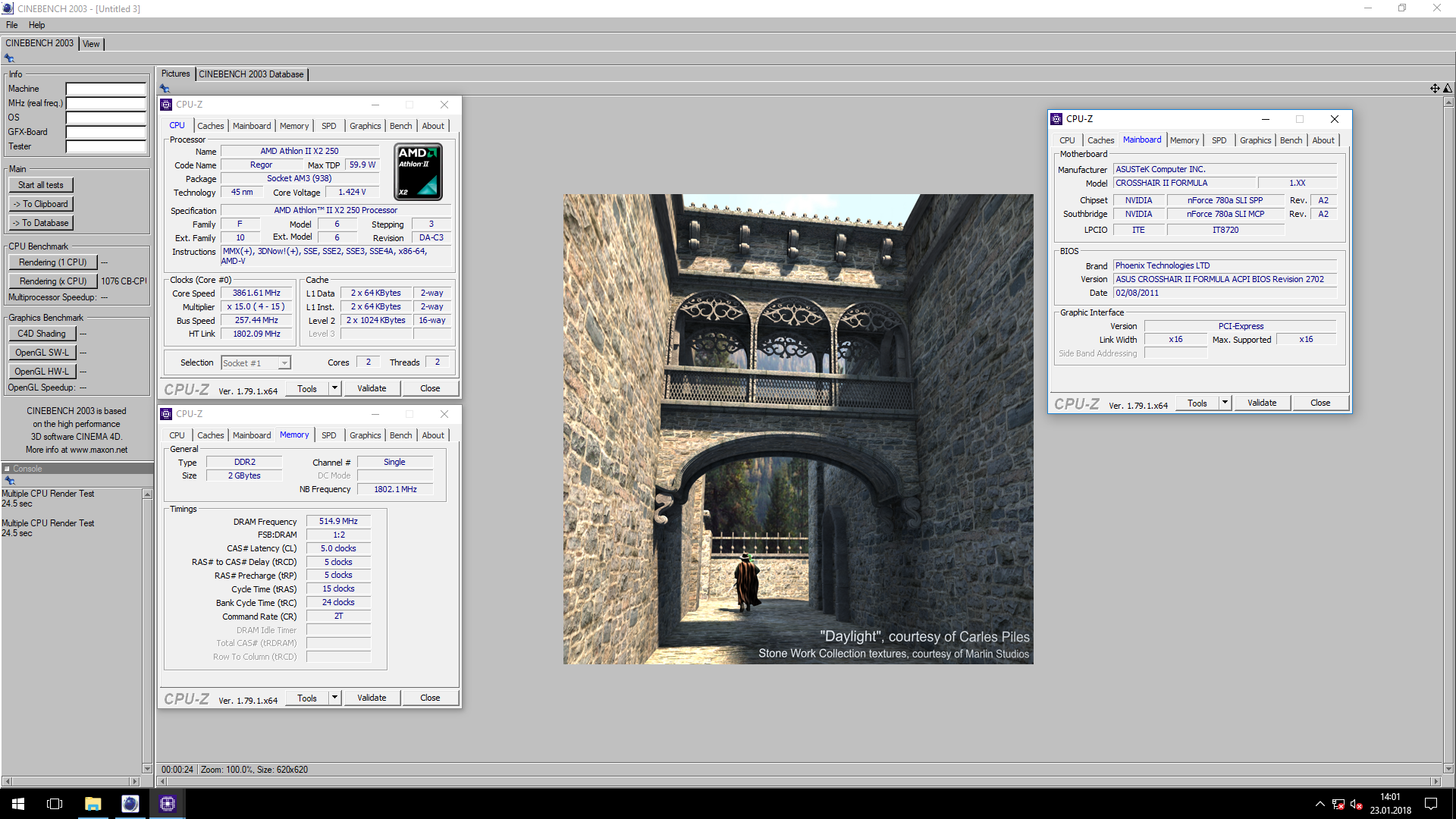Image resolution: width=1456 pixels, height=819 pixels.
Task: Click Tools button in Mainboard window
Action: coord(1197,403)
